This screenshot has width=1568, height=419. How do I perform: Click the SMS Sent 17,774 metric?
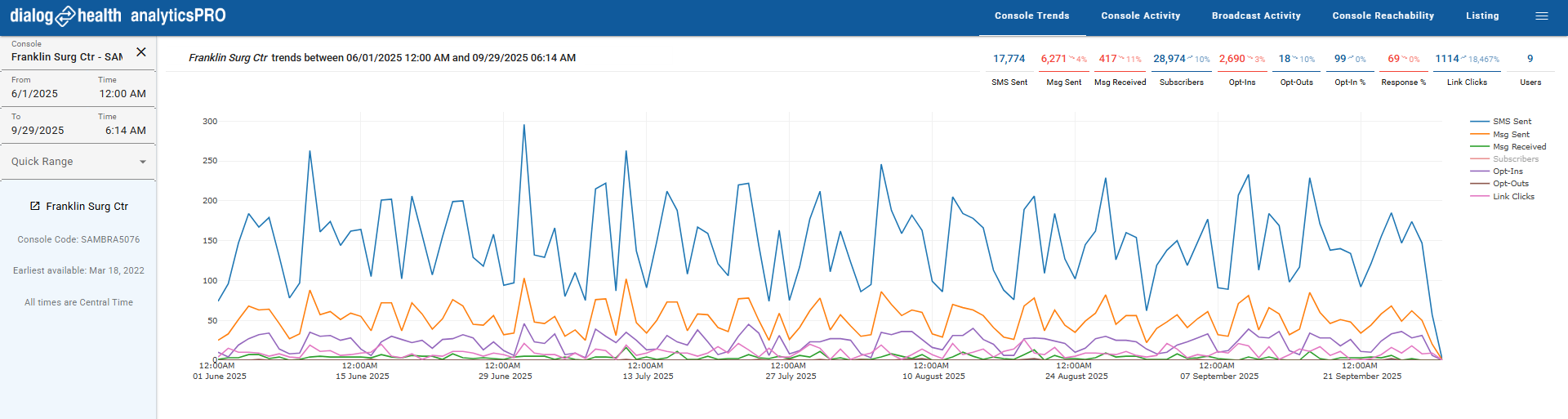1009,59
